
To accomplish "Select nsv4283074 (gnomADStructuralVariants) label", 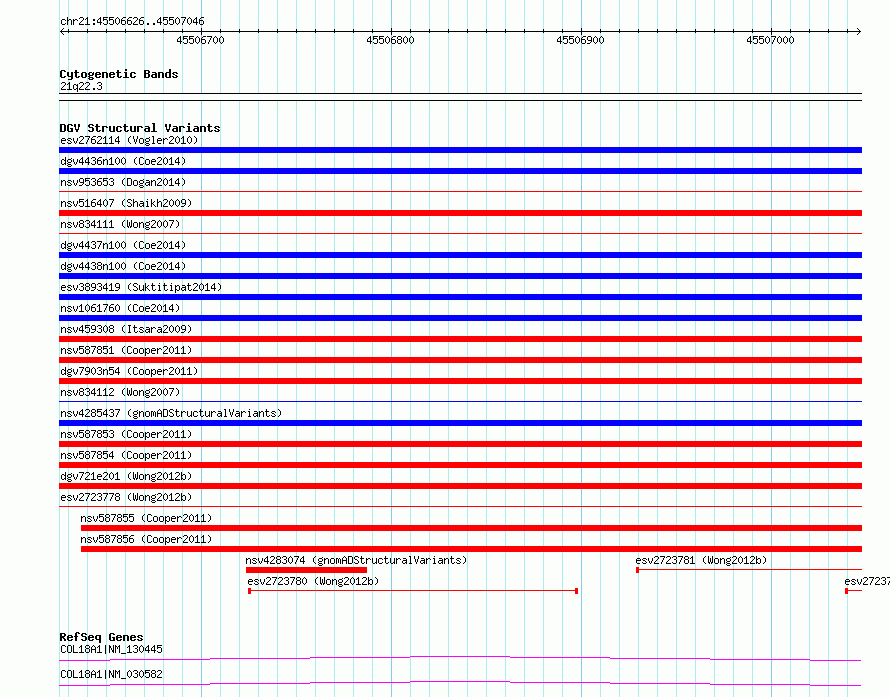I will pos(356,560).
